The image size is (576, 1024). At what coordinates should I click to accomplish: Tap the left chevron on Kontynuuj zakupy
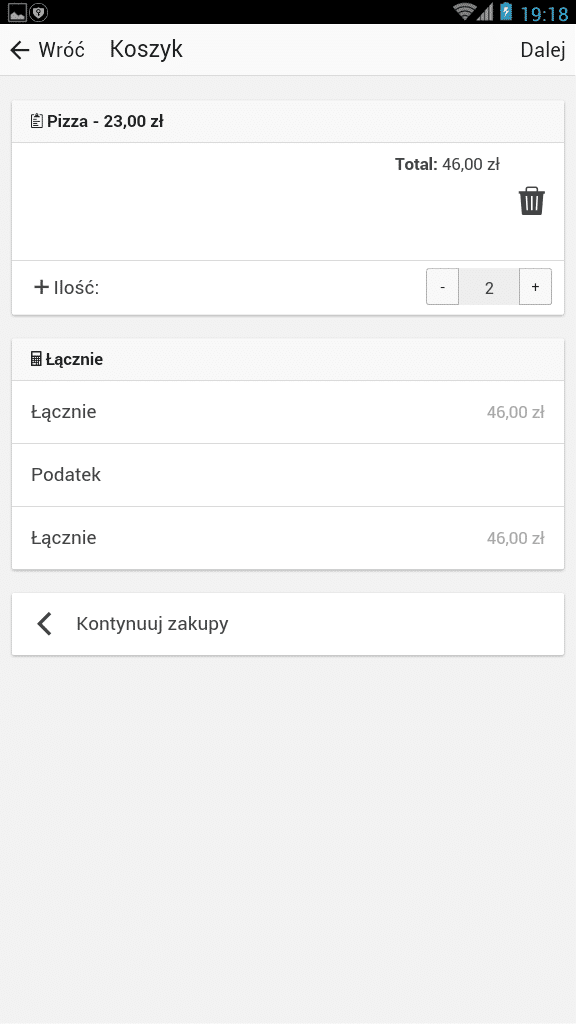tap(44, 624)
